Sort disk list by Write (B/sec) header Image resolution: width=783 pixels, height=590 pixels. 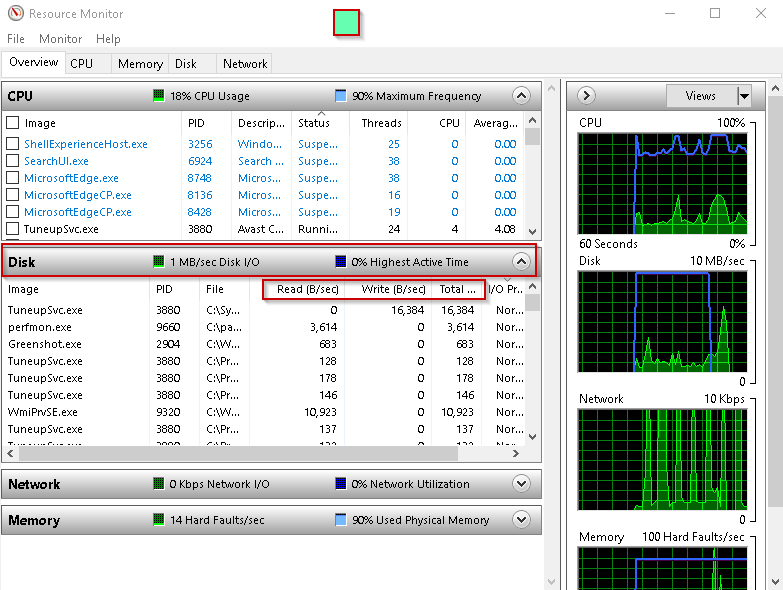(388, 290)
